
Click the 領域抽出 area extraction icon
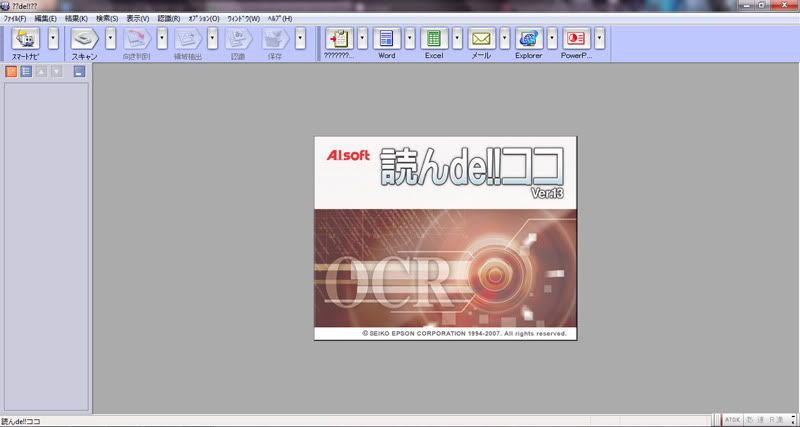[x=188, y=39]
